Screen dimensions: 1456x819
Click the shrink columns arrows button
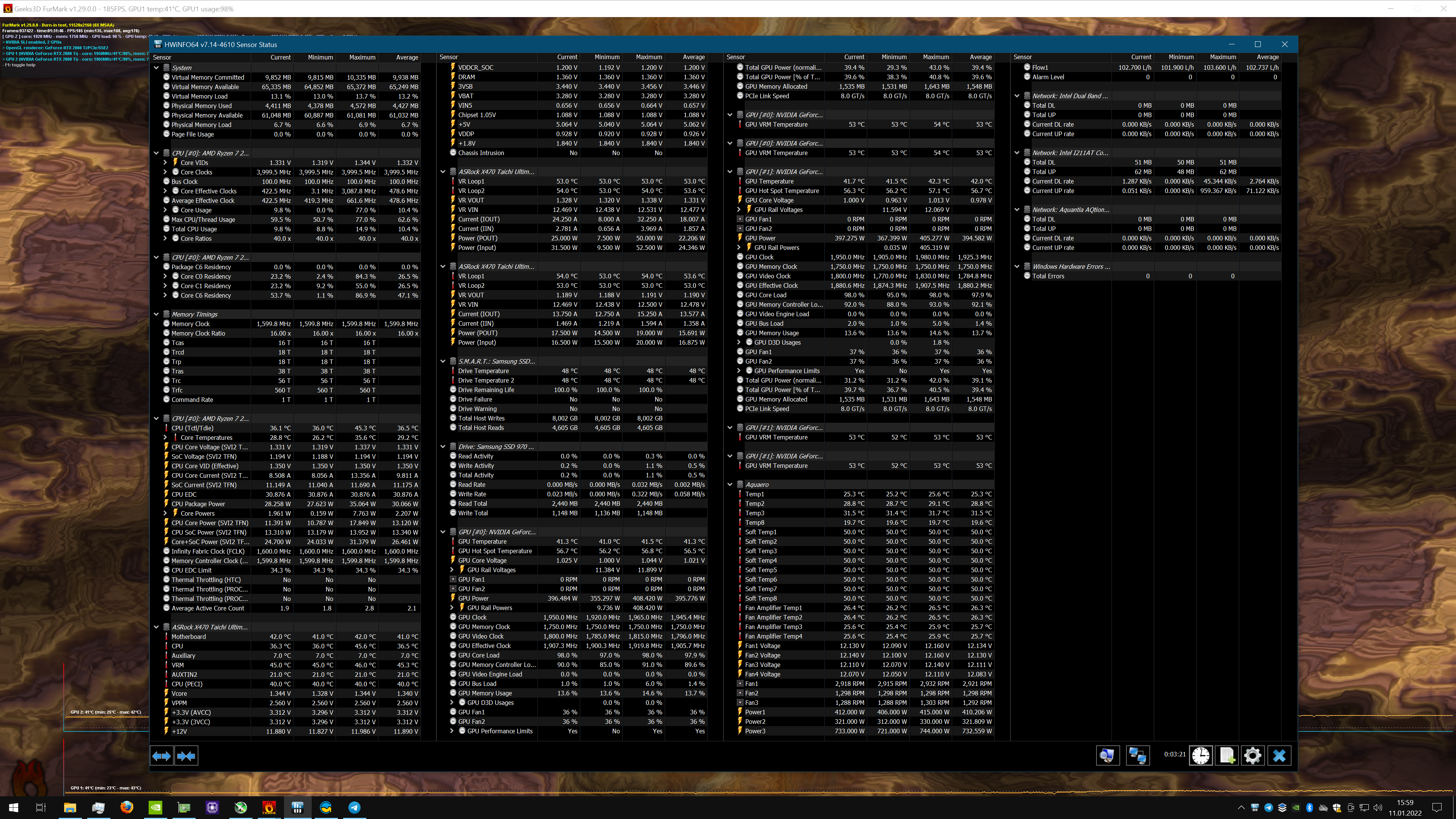[x=186, y=756]
